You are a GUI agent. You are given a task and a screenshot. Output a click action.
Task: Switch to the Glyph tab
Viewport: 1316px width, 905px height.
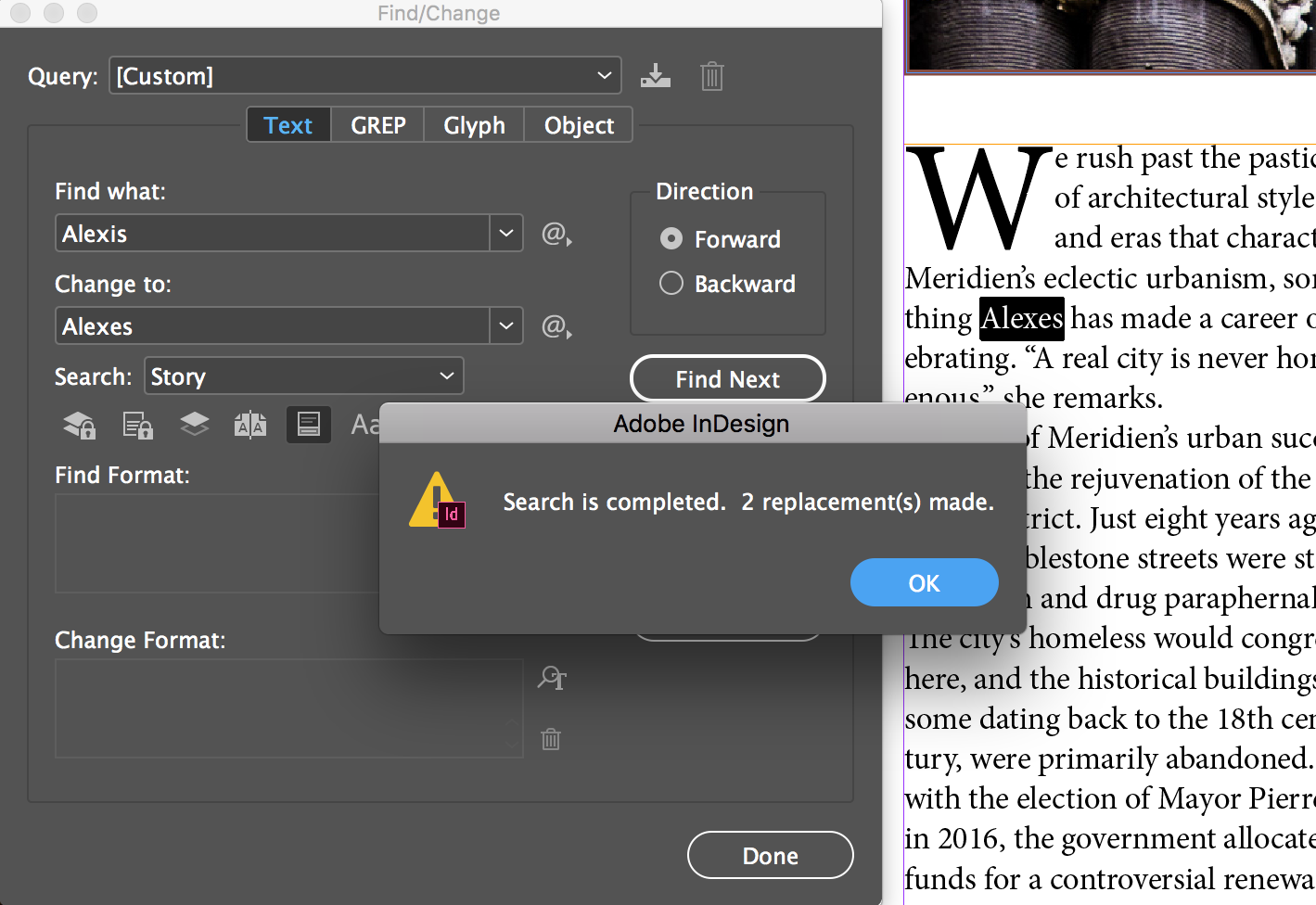474,125
